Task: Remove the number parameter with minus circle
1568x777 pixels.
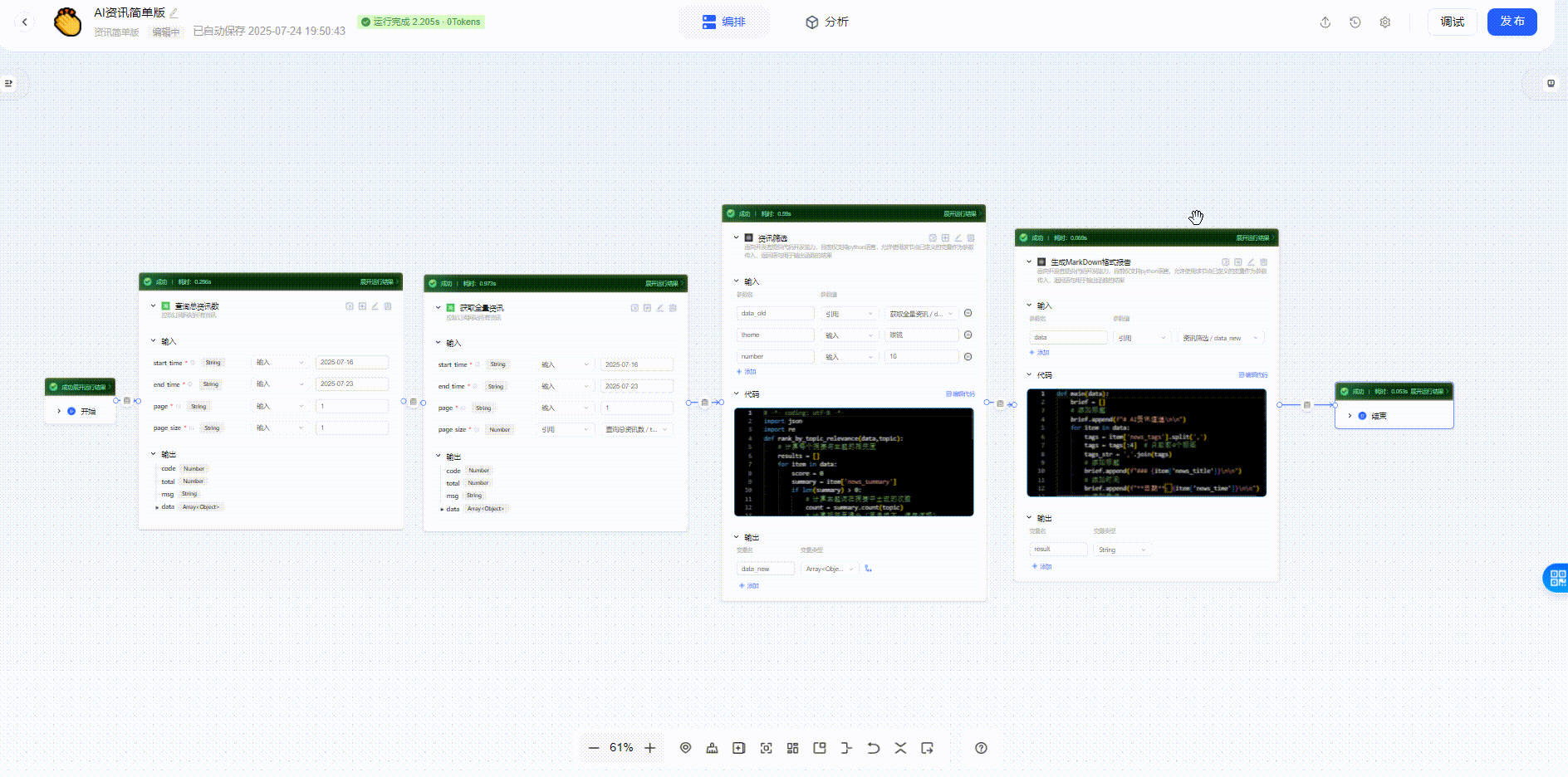Action: 968,357
